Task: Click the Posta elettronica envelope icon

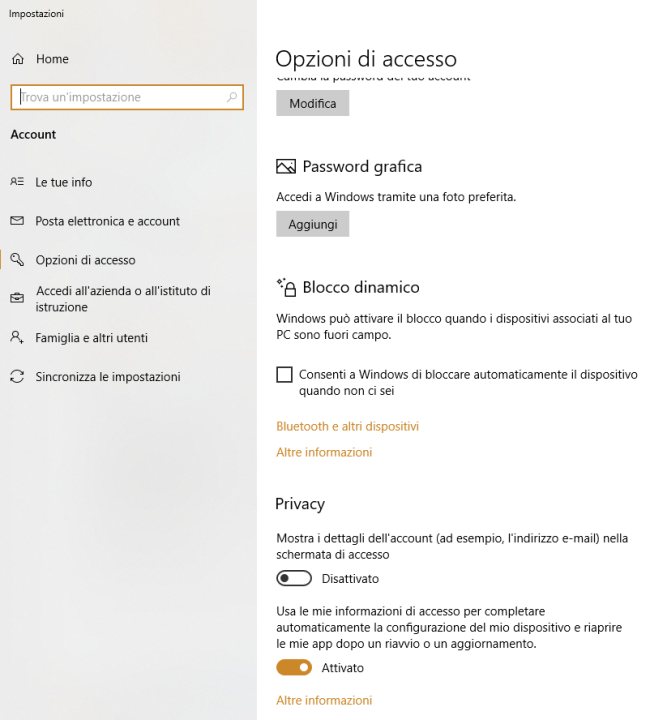Action: (x=17, y=221)
